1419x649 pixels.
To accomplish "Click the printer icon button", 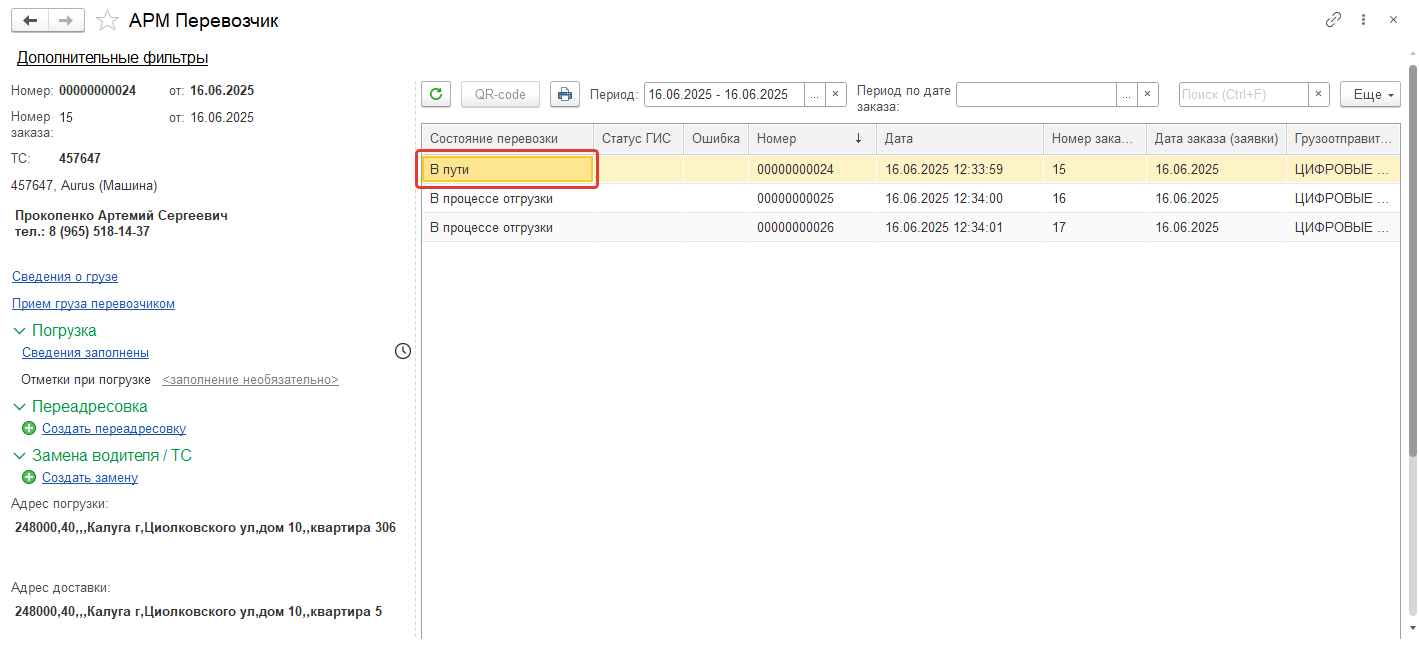I will pos(565,94).
